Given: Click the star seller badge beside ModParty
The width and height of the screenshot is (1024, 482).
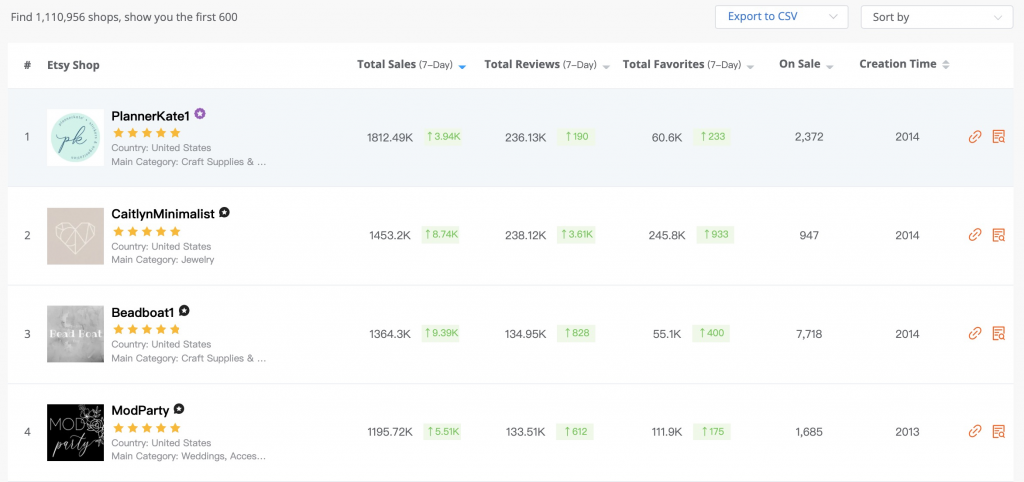Looking at the screenshot, I should click(179, 410).
